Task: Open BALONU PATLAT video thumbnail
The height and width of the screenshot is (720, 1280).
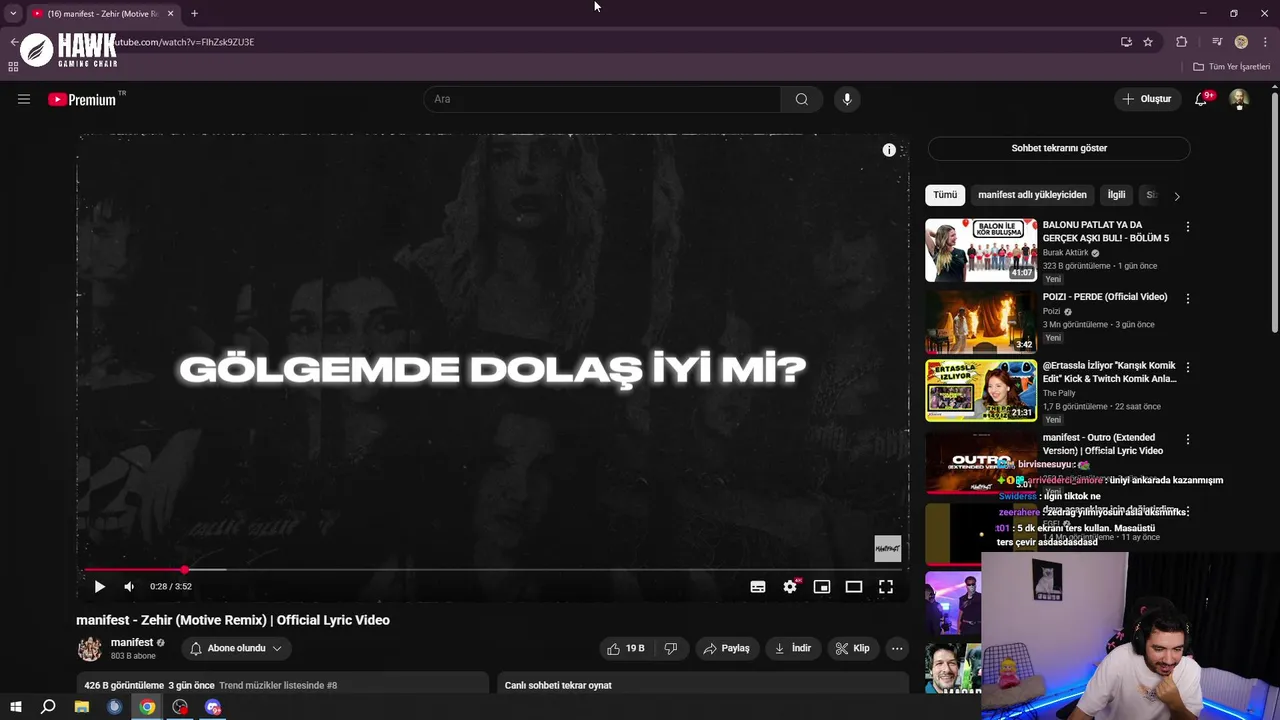Action: [x=981, y=250]
